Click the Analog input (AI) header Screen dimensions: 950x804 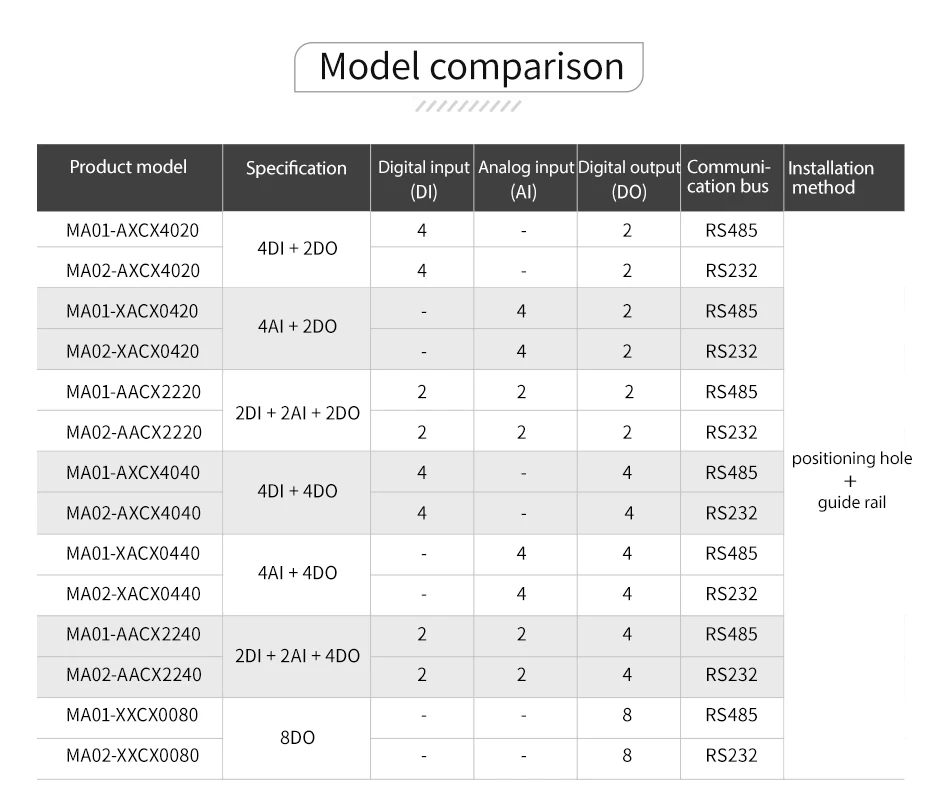pyautogui.click(x=525, y=179)
